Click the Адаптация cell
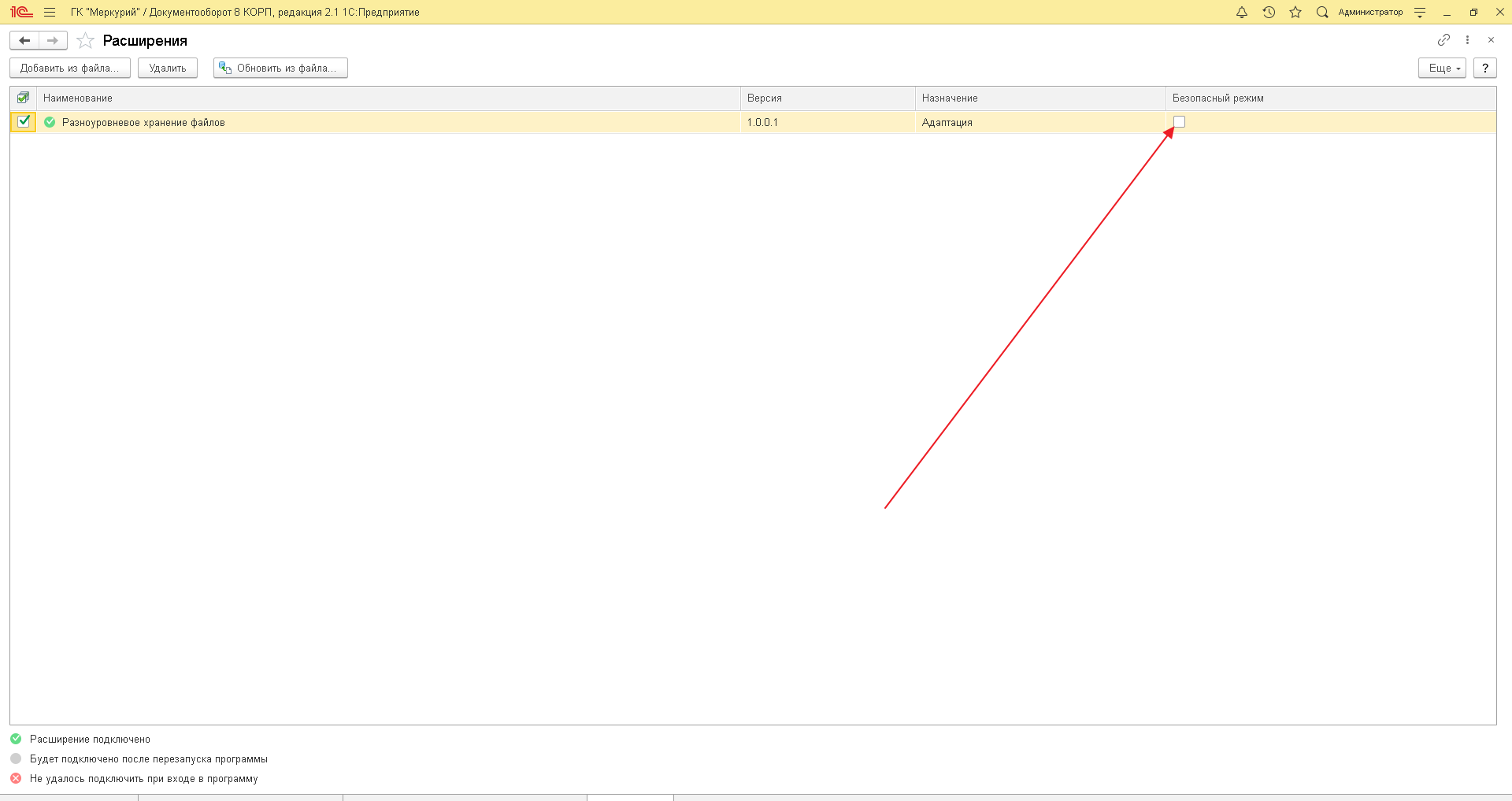The height and width of the screenshot is (801, 1512). pyautogui.click(x=1040, y=122)
